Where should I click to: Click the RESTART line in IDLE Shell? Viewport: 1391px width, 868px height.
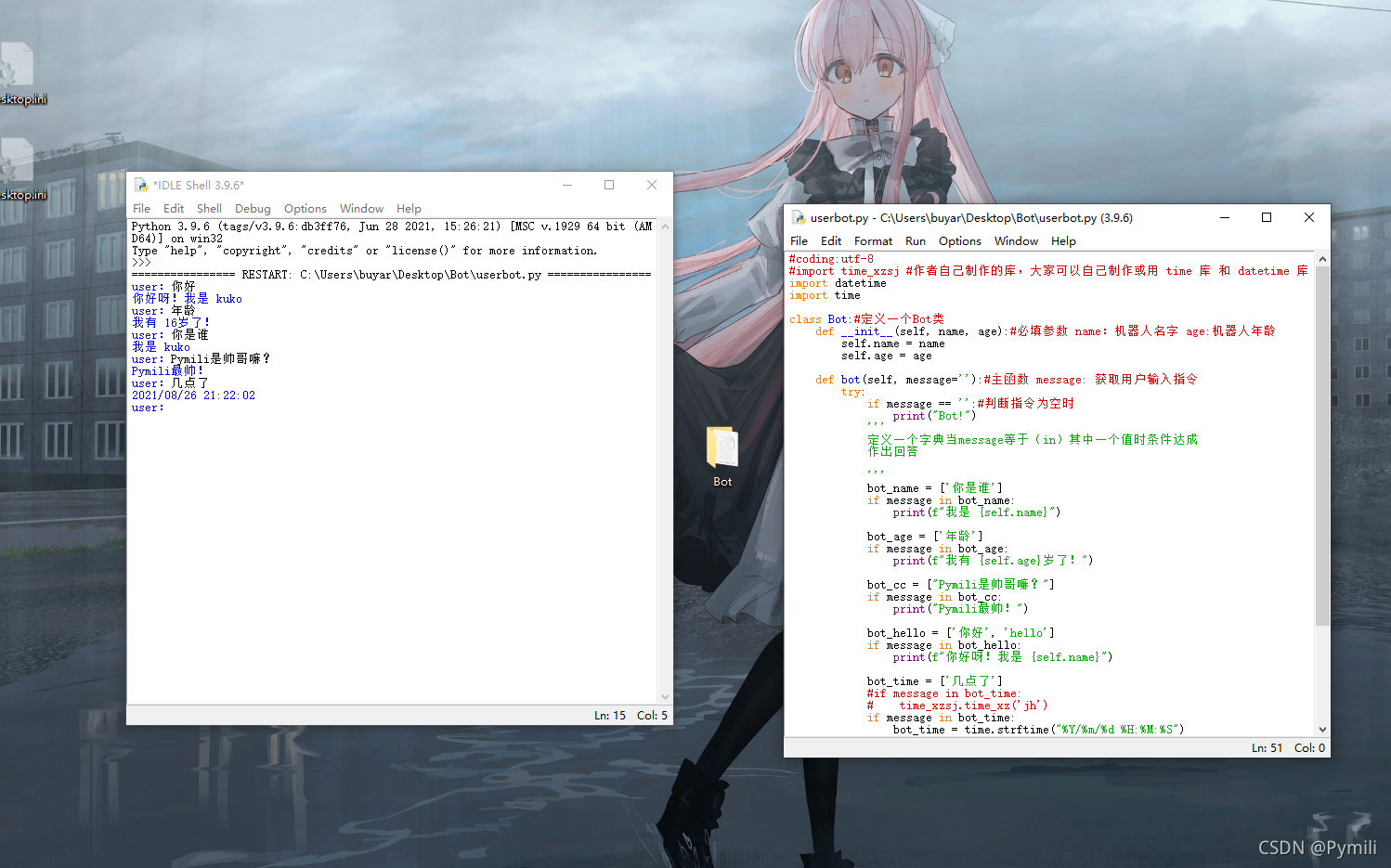tap(391, 275)
